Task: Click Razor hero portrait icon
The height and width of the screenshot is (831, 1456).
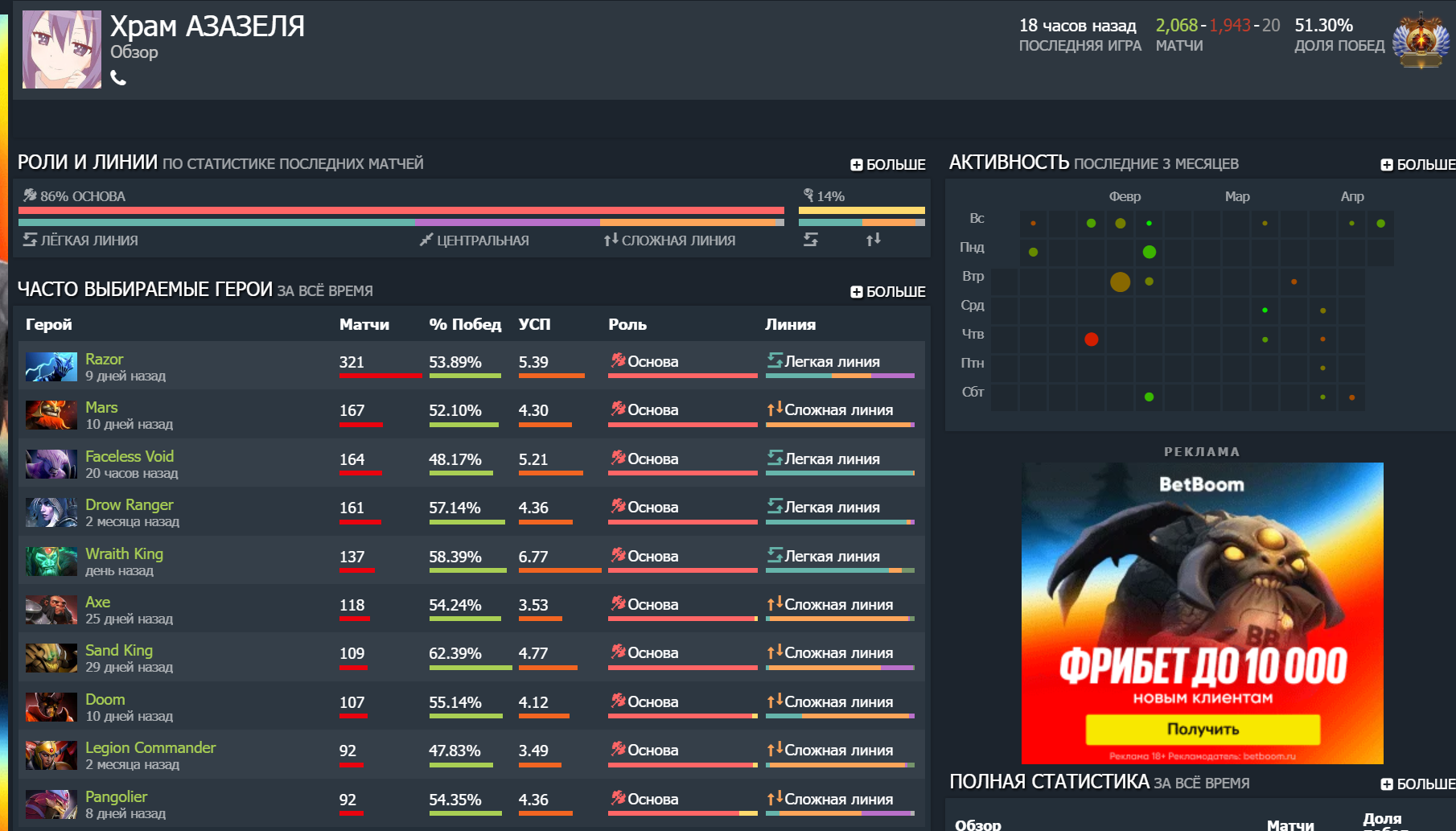Action: [51, 367]
